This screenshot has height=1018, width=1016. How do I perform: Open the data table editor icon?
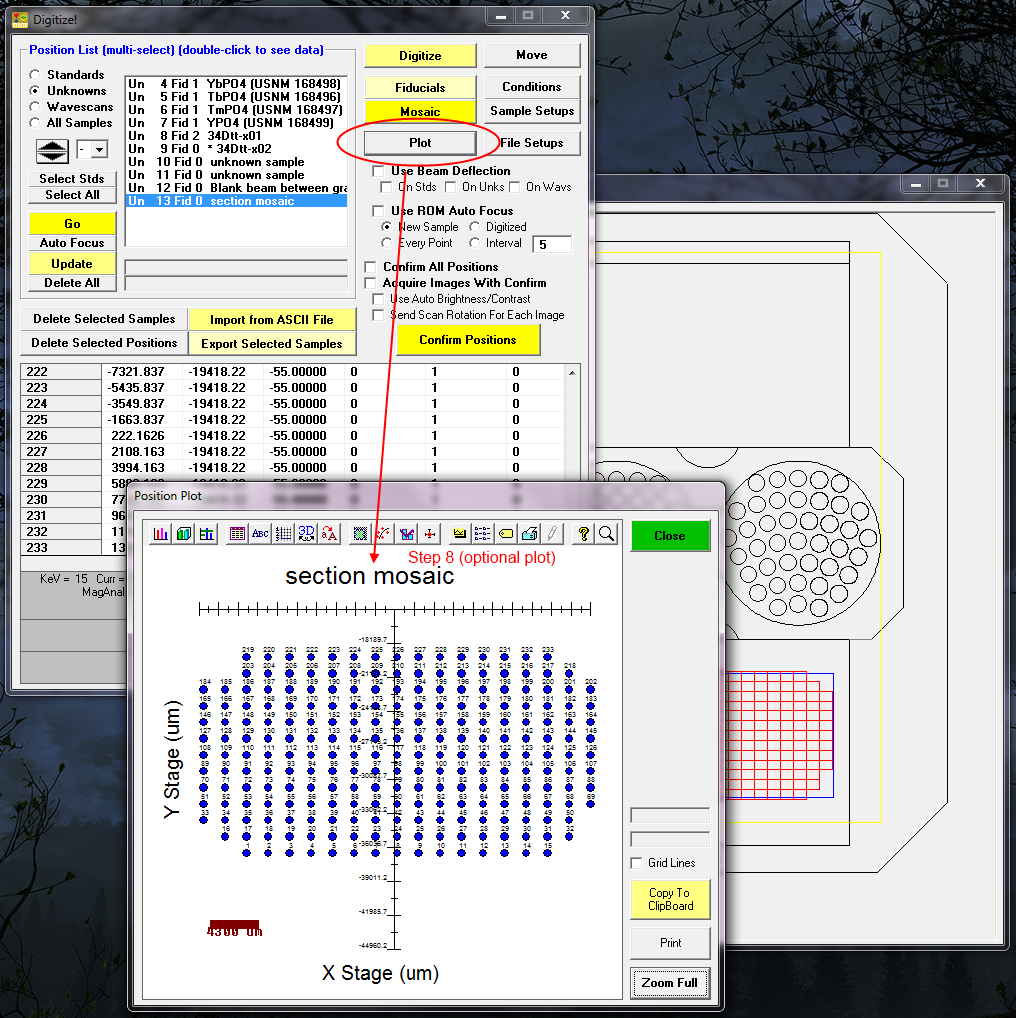pos(237,534)
